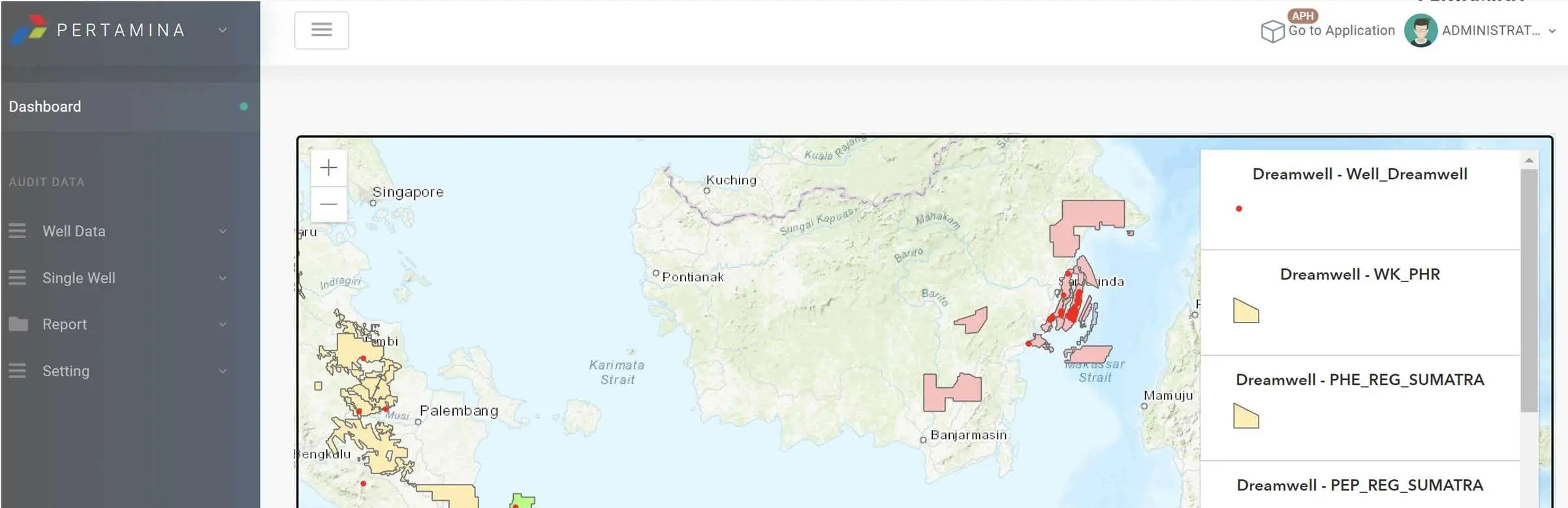Zoom in on the map
This screenshot has height=508, width=1568.
329,168
